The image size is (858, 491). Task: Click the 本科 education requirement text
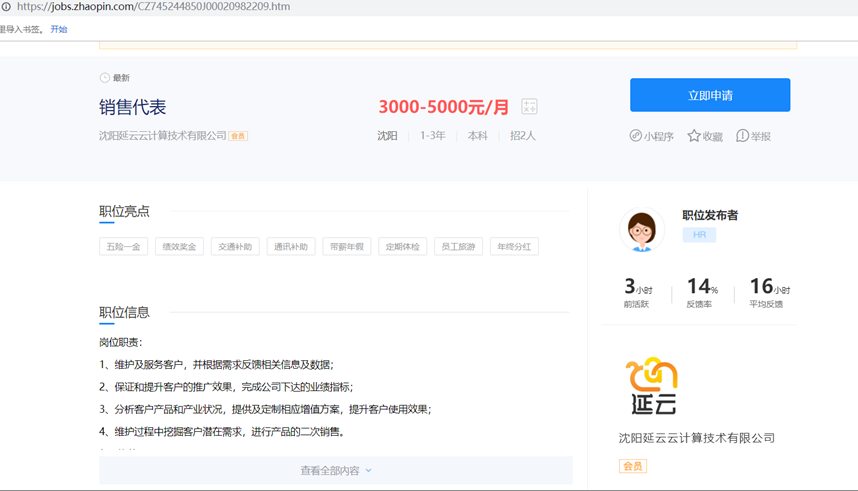tap(477, 136)
